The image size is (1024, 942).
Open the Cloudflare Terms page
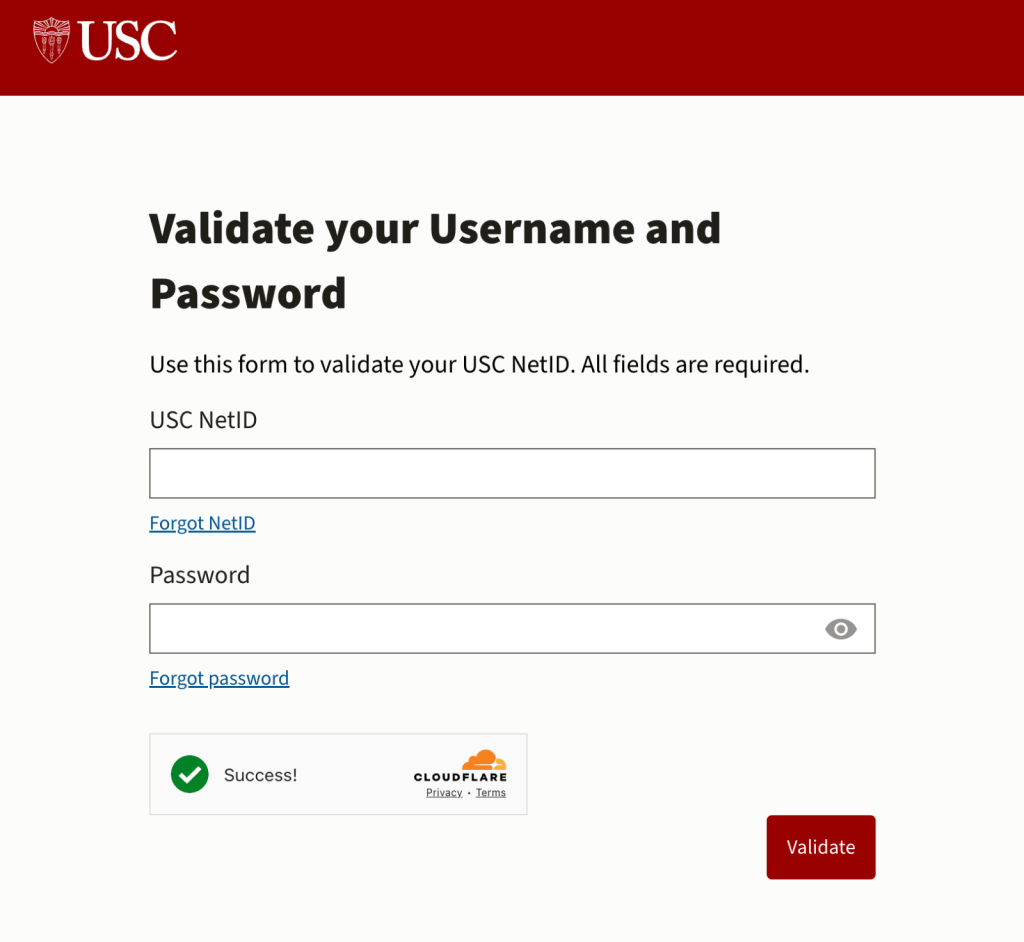point(491,791)
